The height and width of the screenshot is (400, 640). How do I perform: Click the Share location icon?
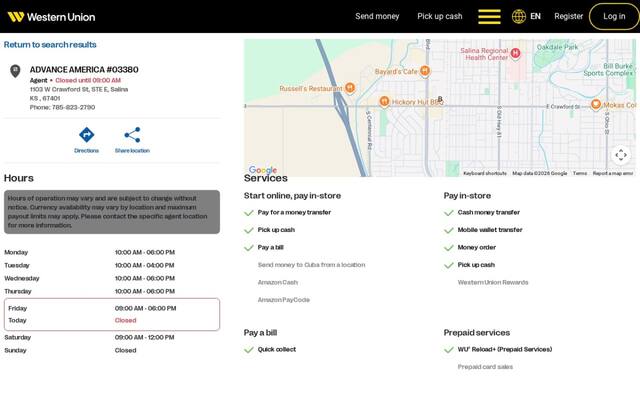[132, 135]
